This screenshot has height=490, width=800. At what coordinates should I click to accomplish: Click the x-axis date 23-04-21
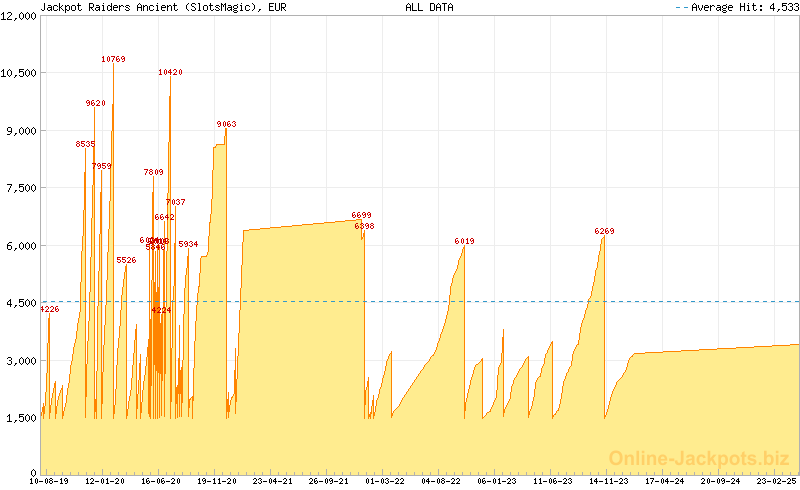pyautogui.click(x=273, y=481)
